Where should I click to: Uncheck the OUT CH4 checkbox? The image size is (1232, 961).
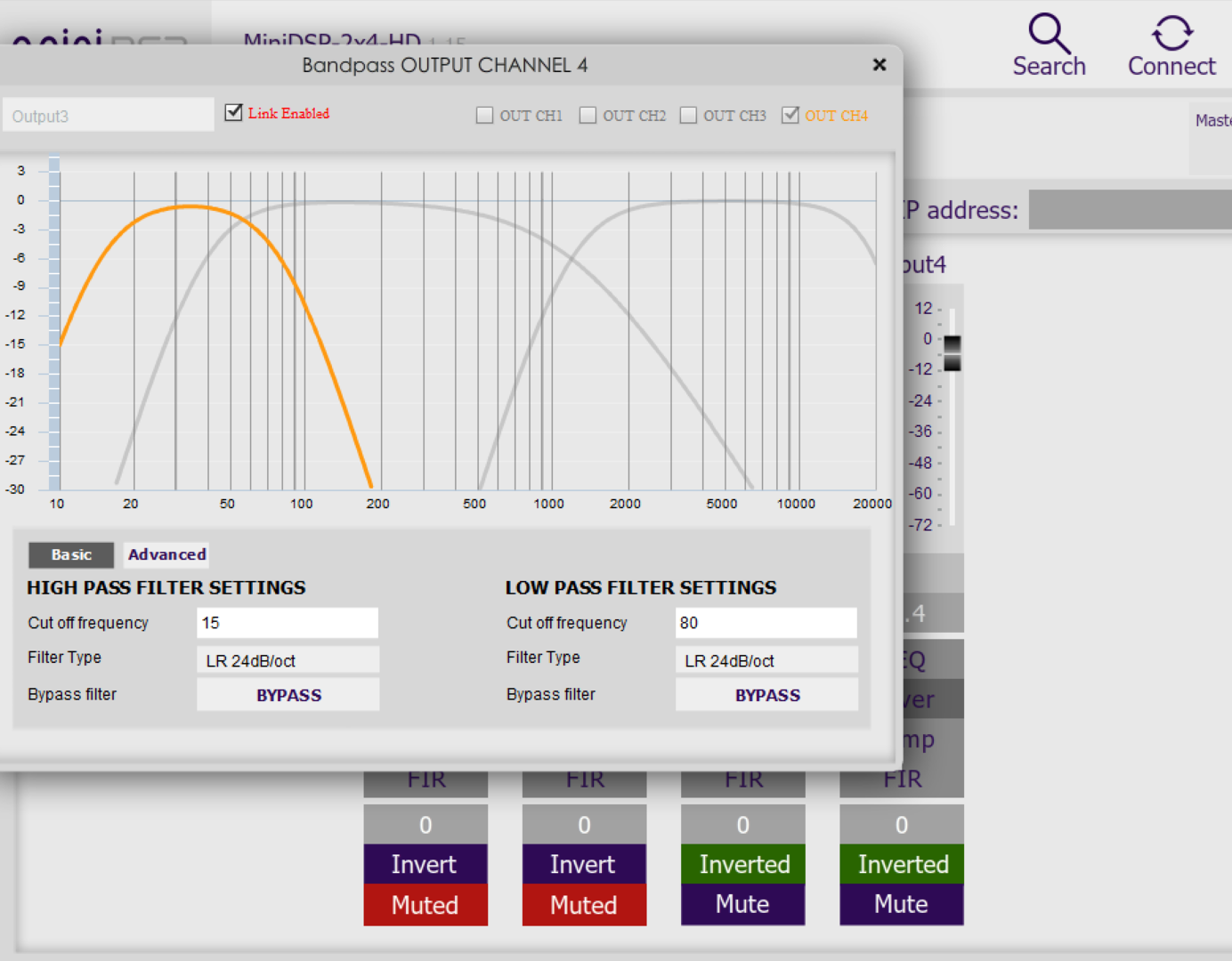(790, 116)
